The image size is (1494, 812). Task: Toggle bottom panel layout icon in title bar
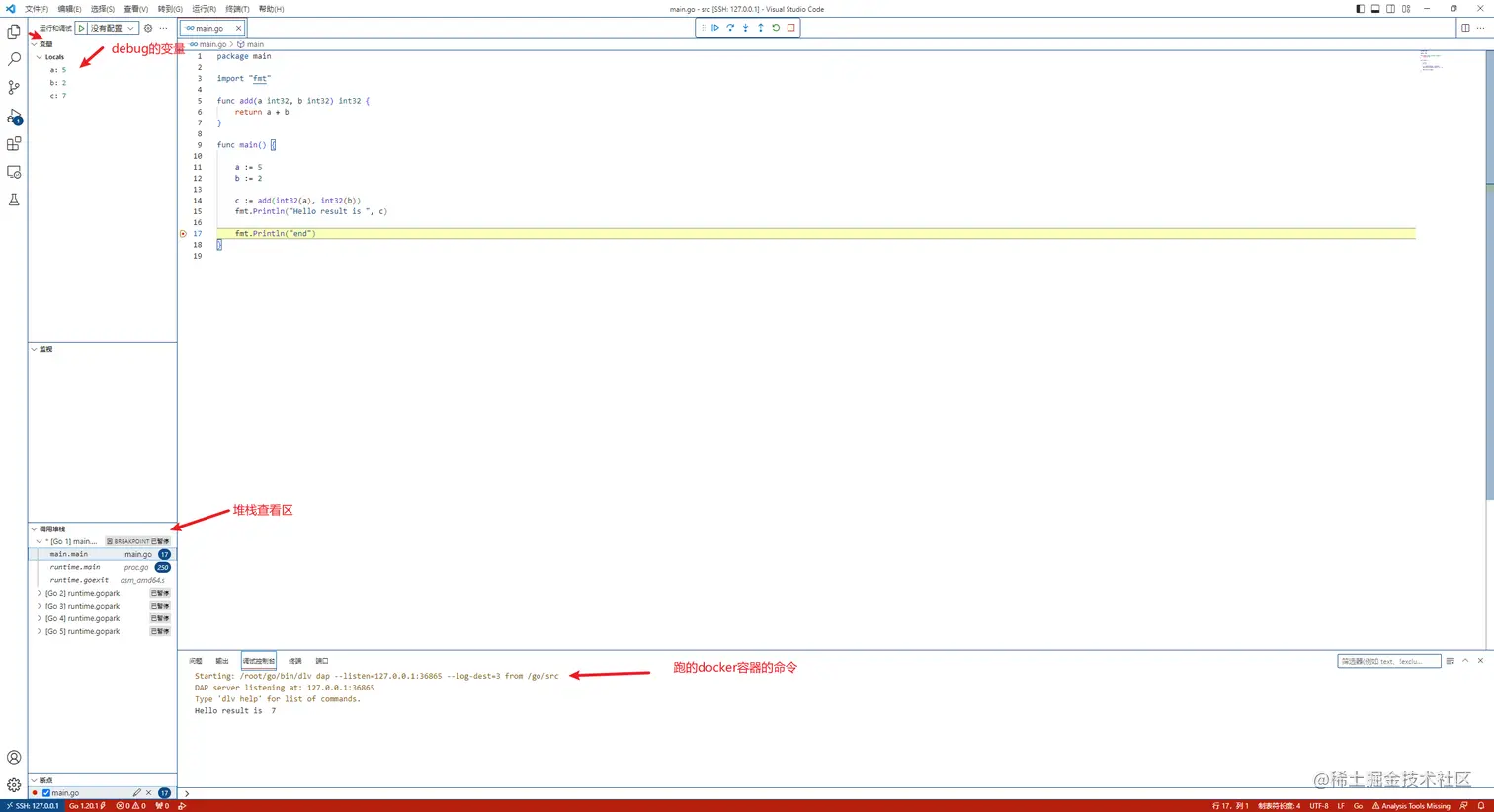click(x=1375, y=9)
